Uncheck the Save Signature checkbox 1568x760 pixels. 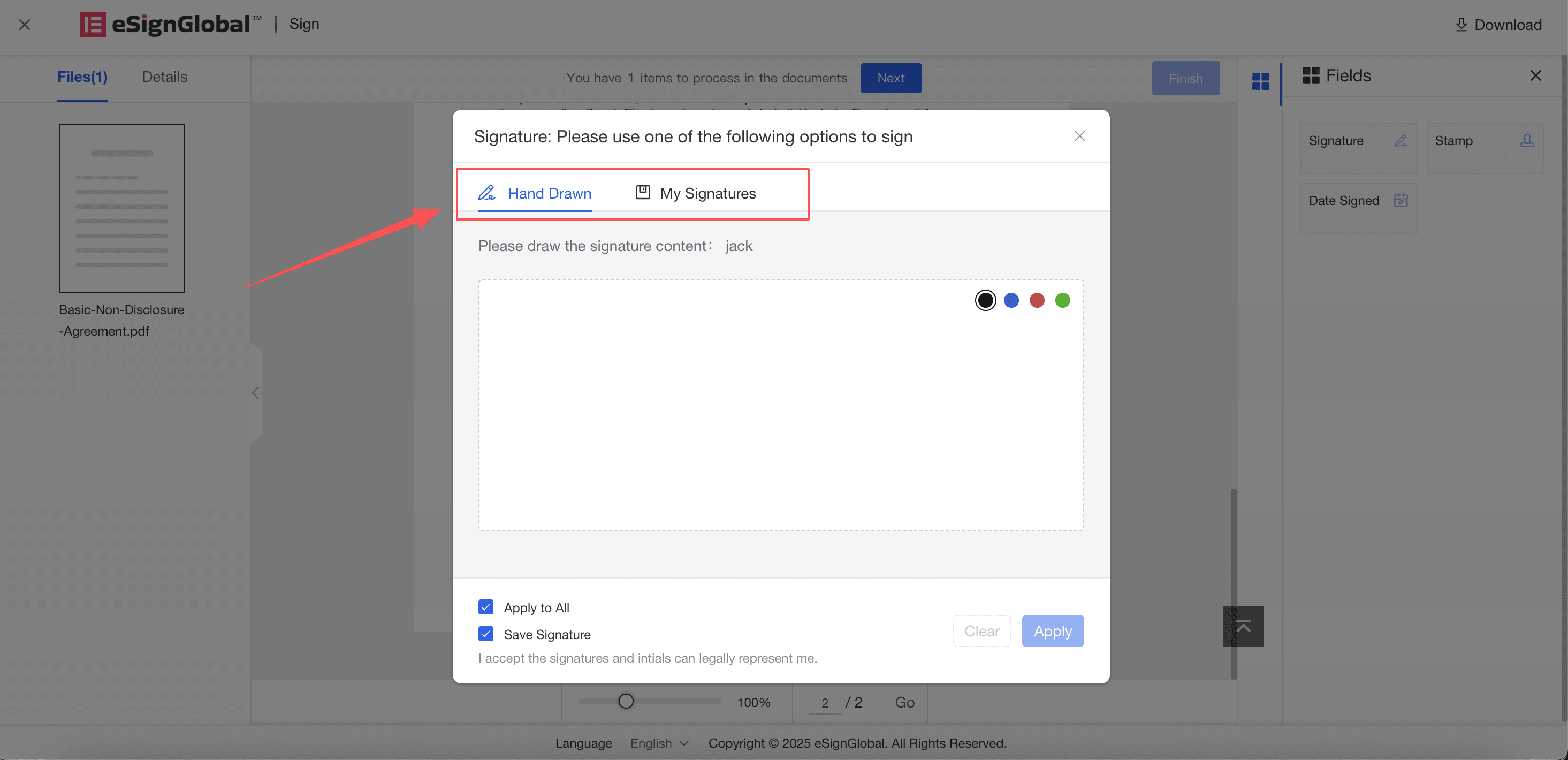(x=486, y=634)
